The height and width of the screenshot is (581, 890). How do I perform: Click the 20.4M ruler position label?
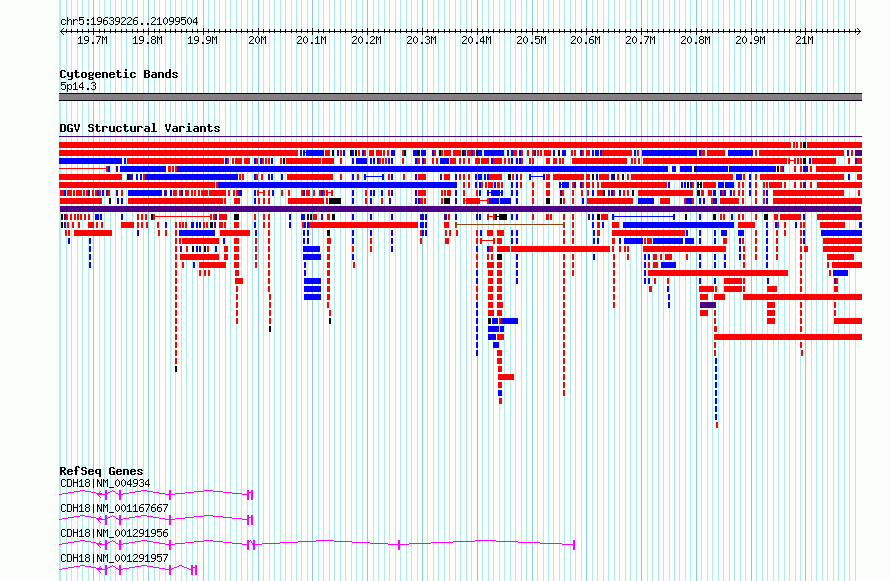[477, 40]
